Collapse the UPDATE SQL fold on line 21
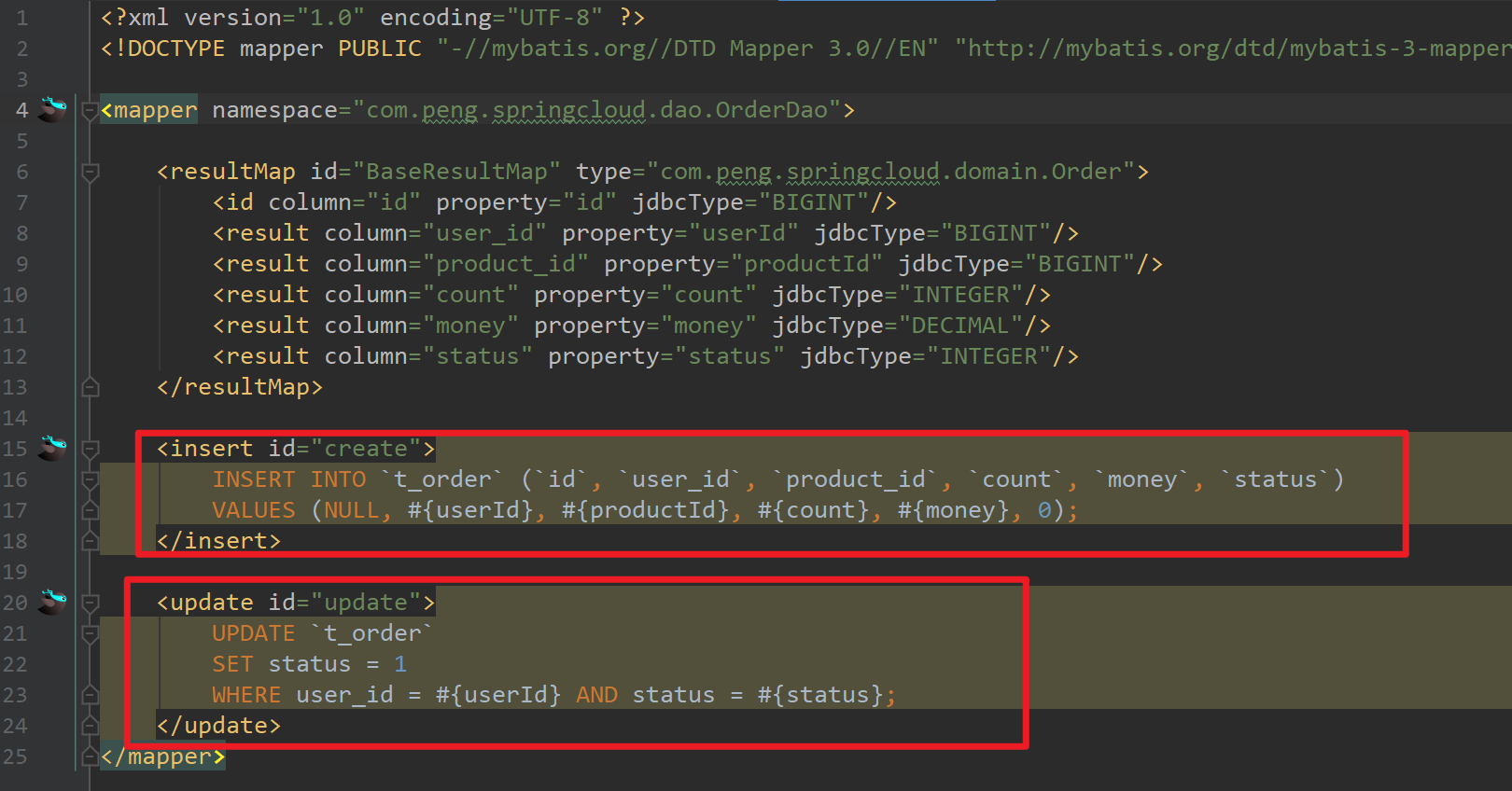 coord(91,634)
